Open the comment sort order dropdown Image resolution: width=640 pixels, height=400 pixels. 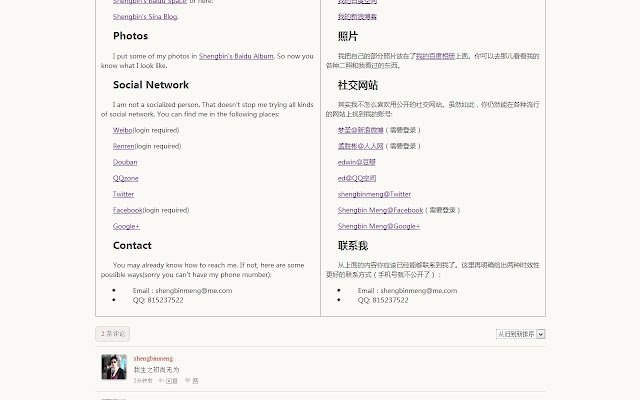tap(520, 334)
